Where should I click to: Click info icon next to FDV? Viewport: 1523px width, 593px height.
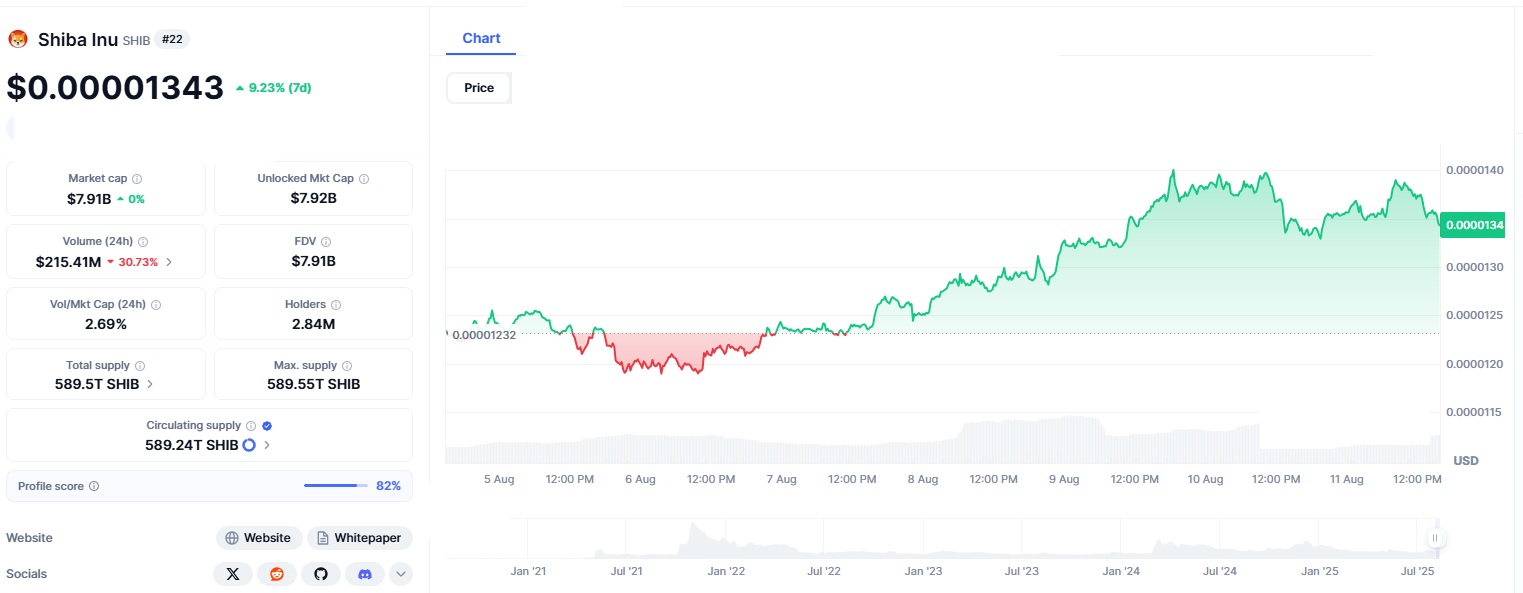pos(326,242)
